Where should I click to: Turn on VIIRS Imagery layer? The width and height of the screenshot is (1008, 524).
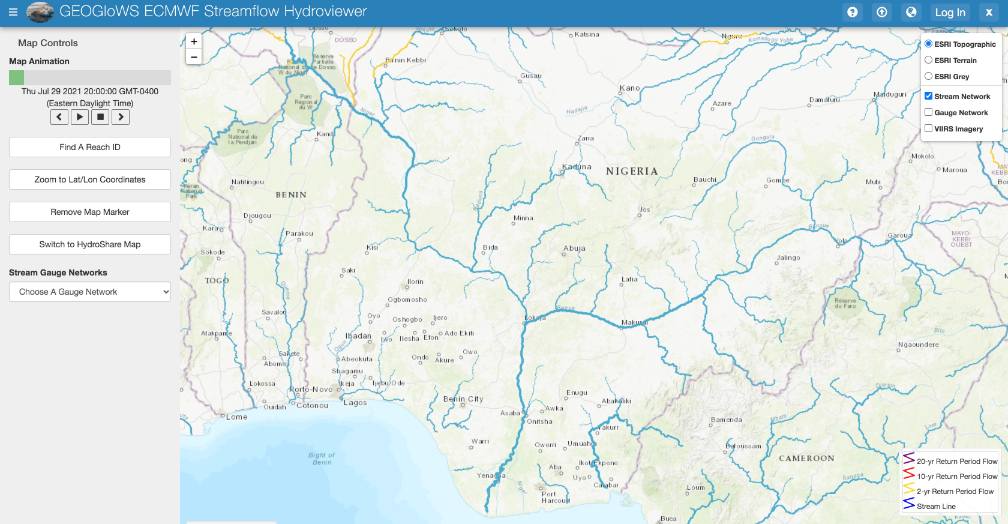(929, 129)
